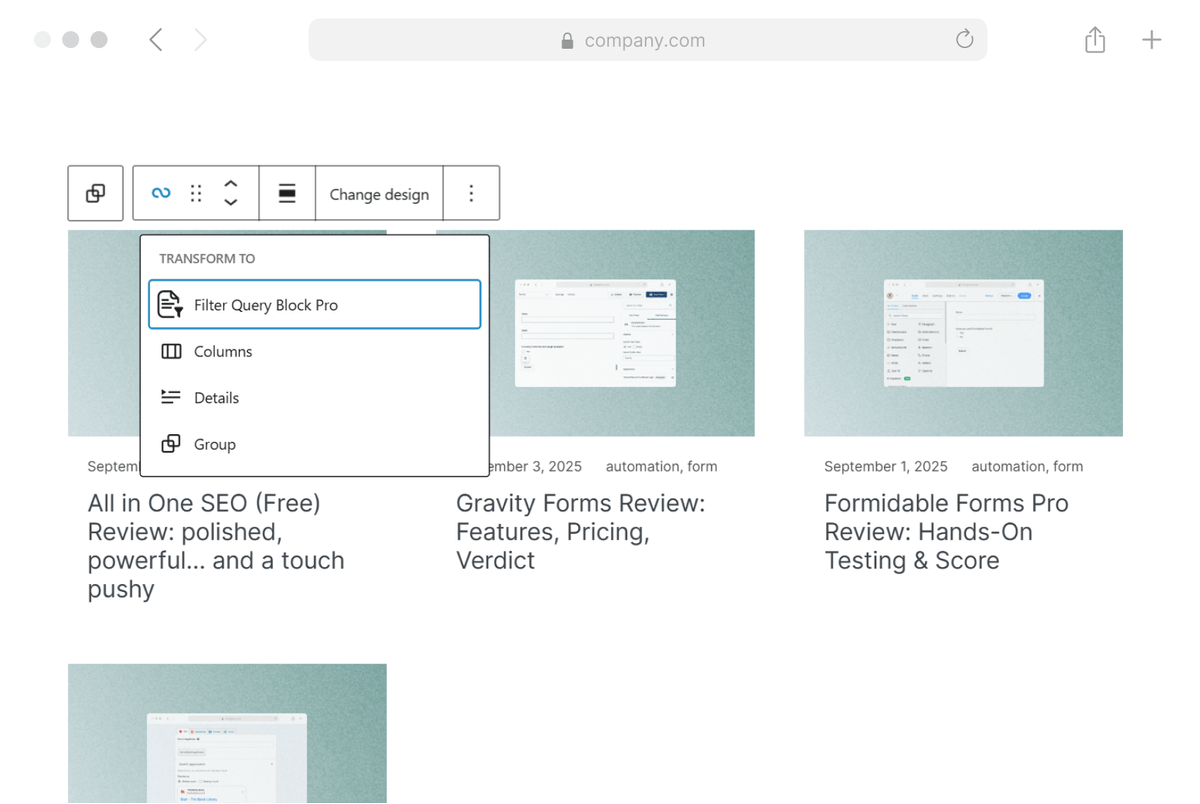Viewport: 1200px width, 804px height.
Task: Go back with the browser back arrow
Action: tap(156, 39)
